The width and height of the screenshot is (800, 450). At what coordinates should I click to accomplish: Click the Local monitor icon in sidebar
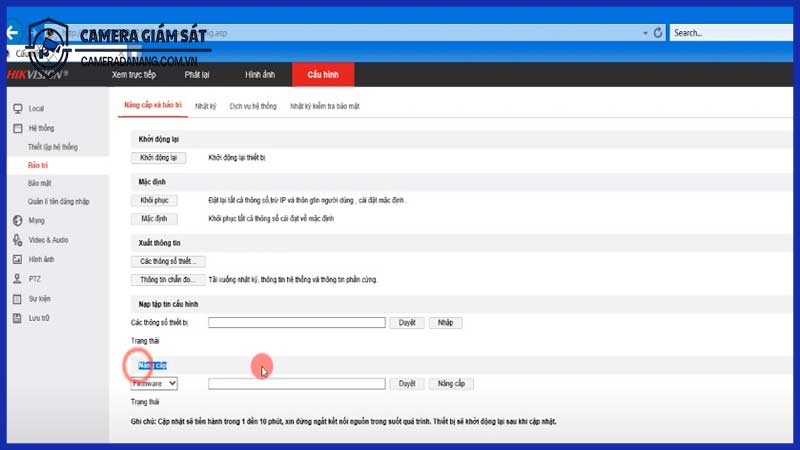[x=16, y=108]
